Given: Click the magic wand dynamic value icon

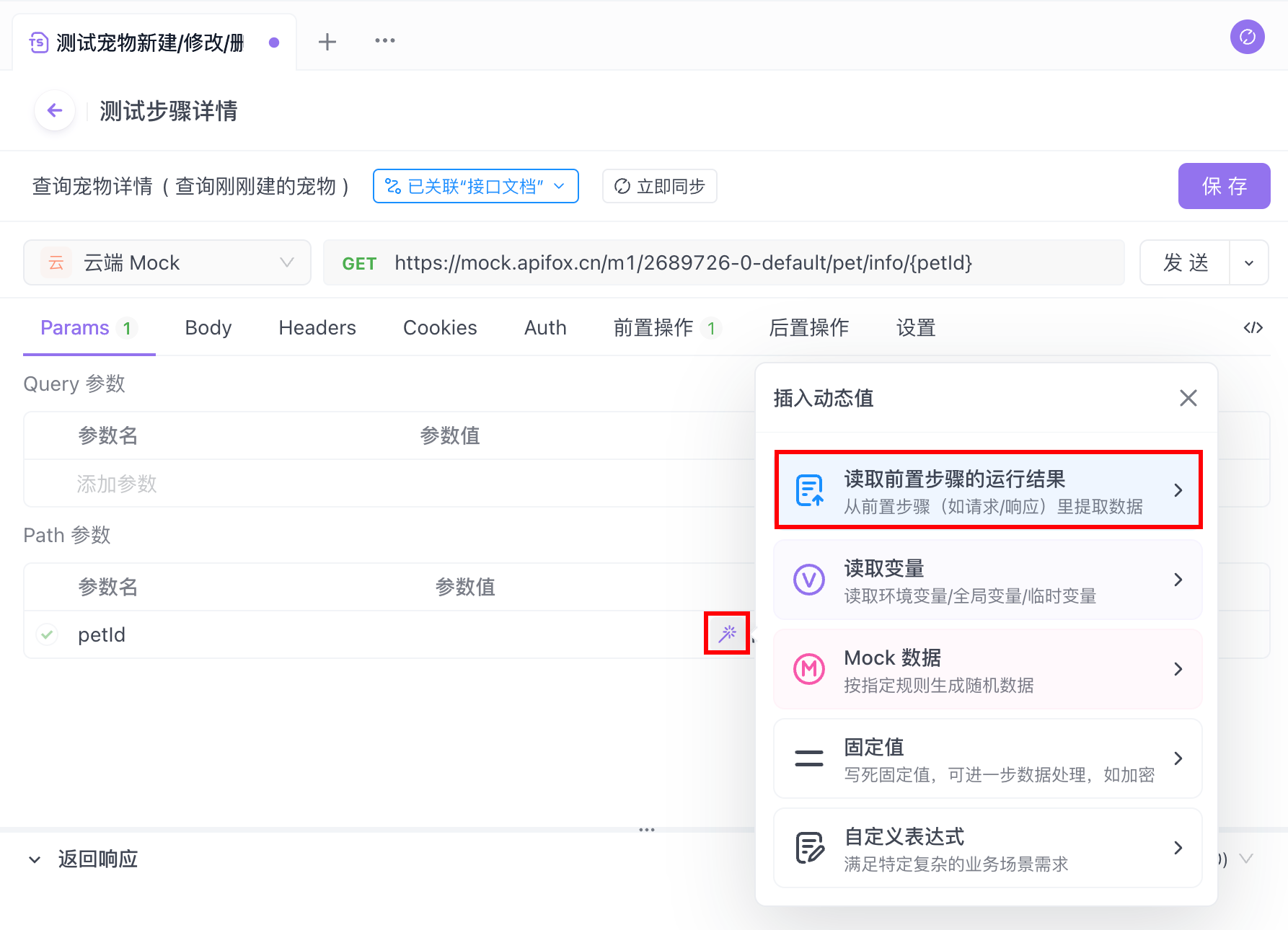Looking at the screenshot, I should point(727,633).
